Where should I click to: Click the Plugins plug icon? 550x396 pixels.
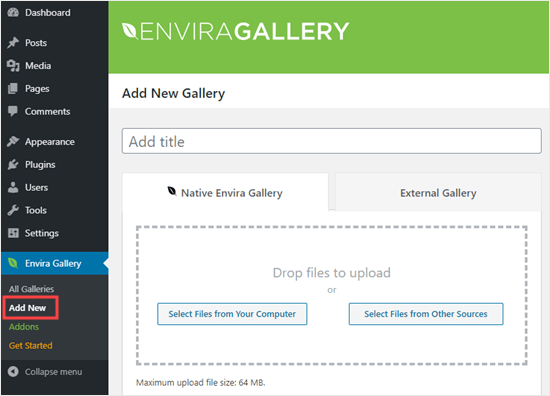click(x=13, y=165)
